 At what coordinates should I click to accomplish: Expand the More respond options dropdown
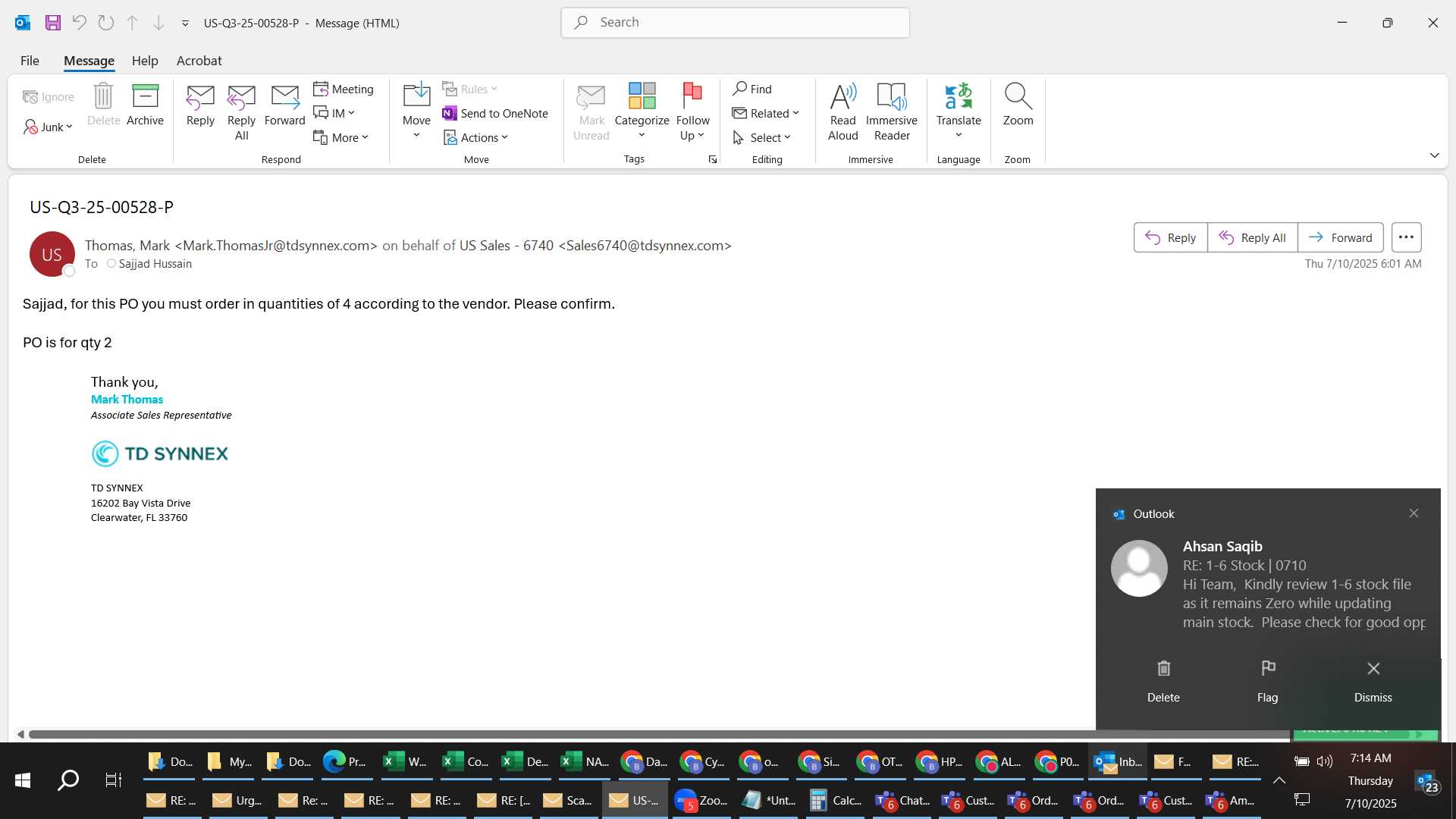pos(341,137)
